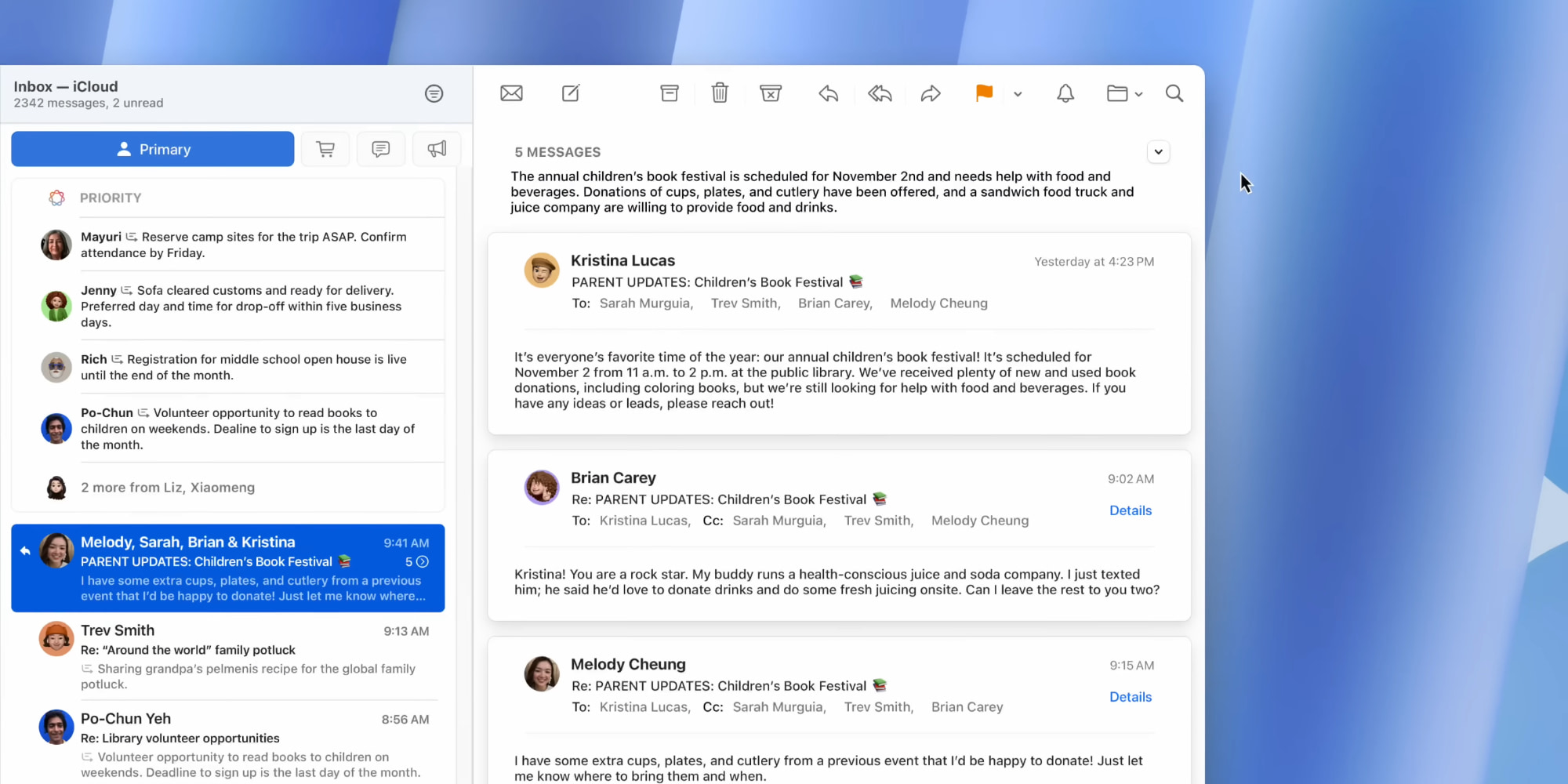Collapse the conversation summary panel
Viewport: 1568px width, 784px height.
pos(1158,151)
